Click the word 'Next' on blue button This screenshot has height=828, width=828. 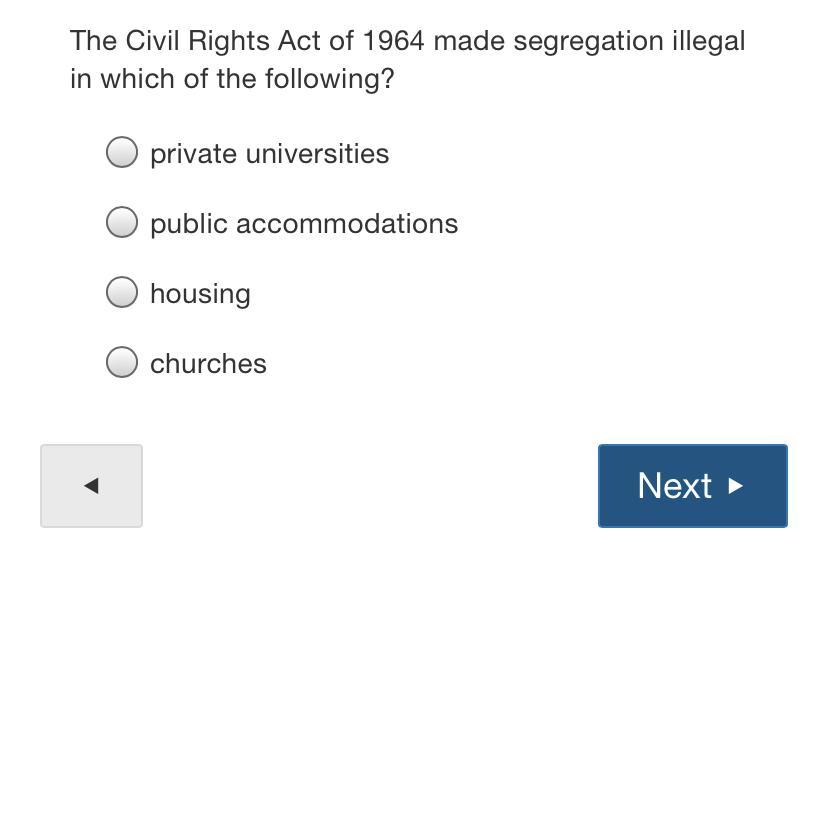click(675, 486)
